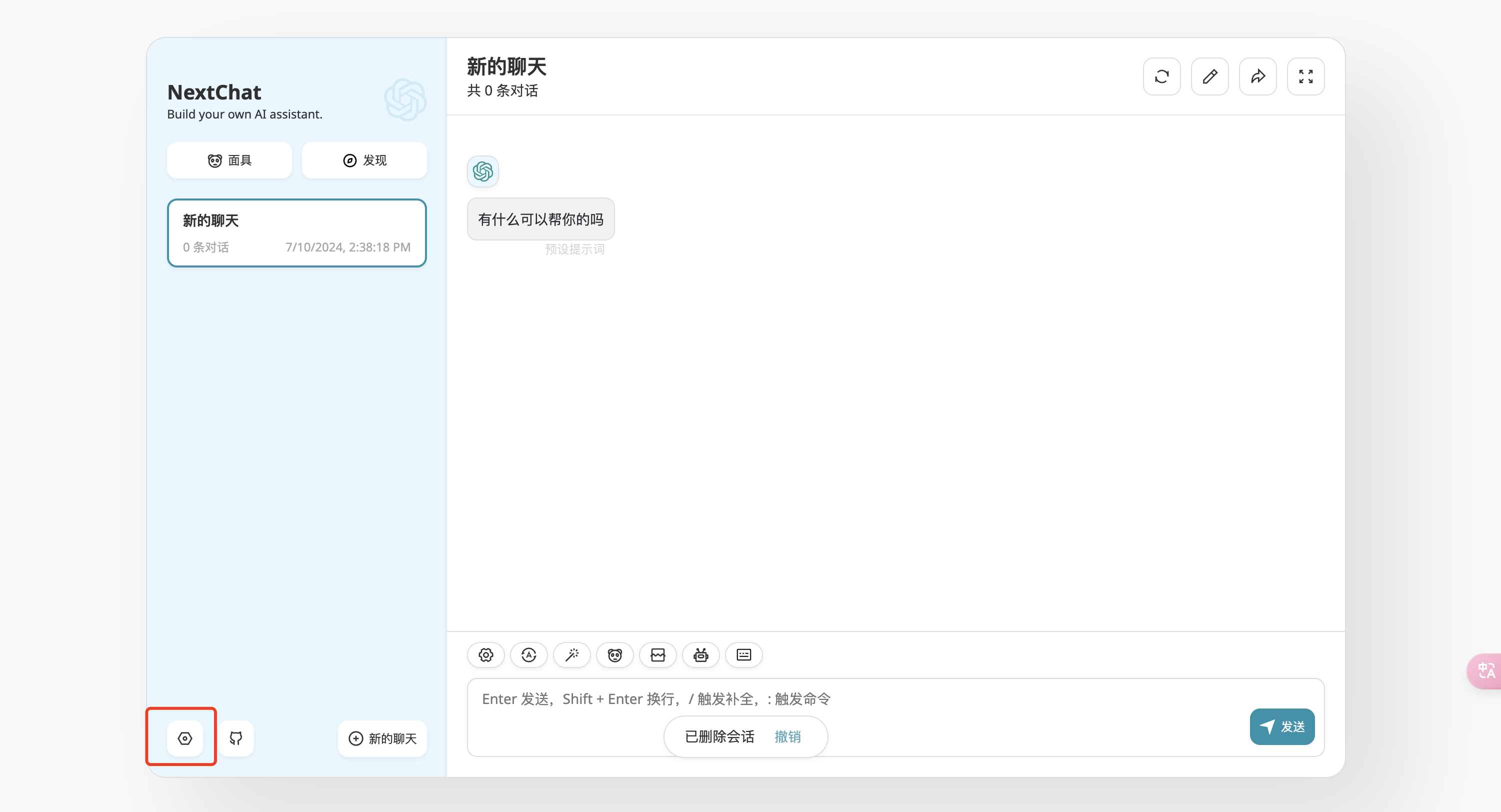The height and width of the screenshot is (812, 1501).
Task: Open chat settings gear above input
Action: pos(486,654)
